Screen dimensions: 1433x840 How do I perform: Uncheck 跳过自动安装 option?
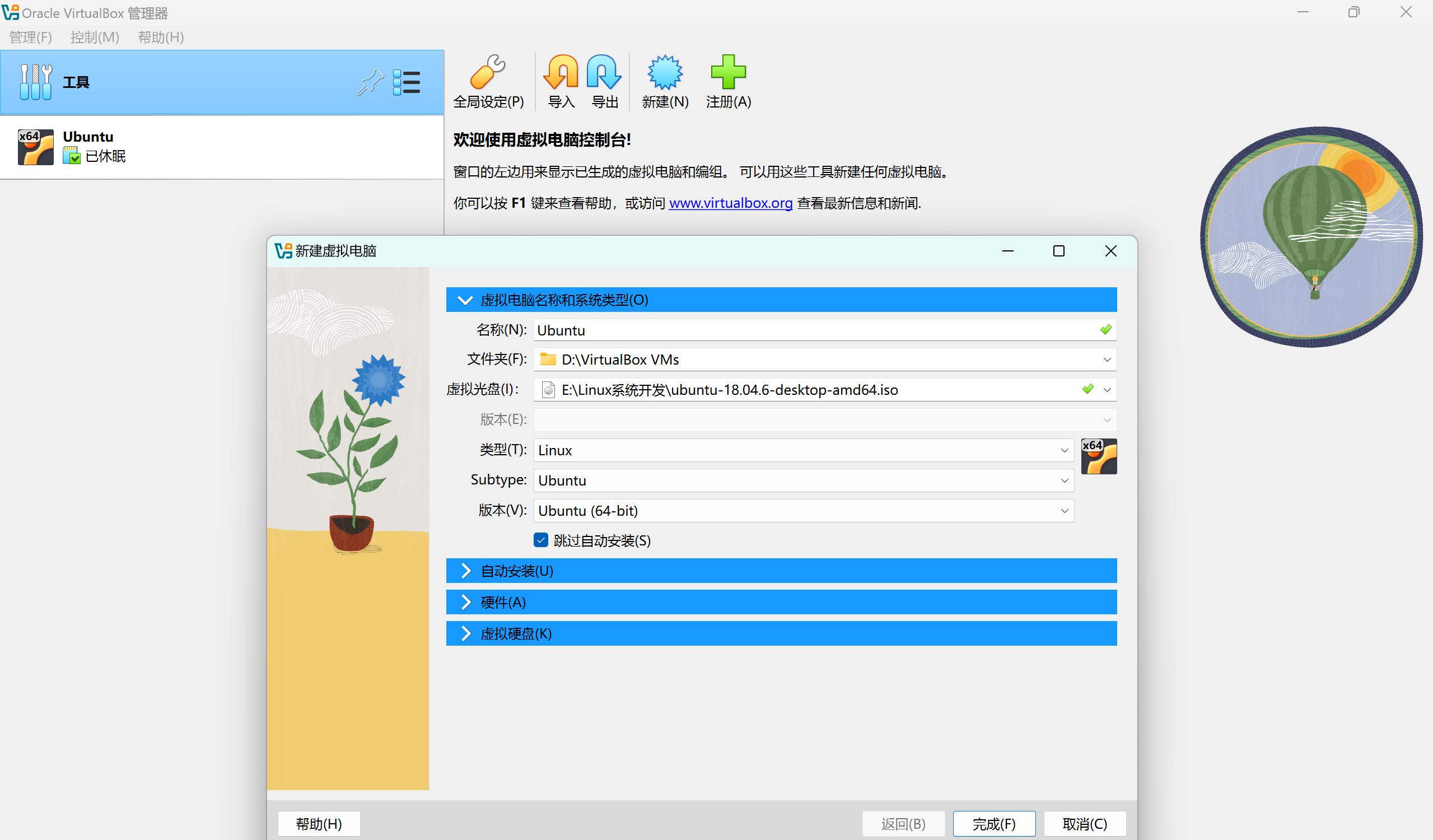[x=540, y=540]
